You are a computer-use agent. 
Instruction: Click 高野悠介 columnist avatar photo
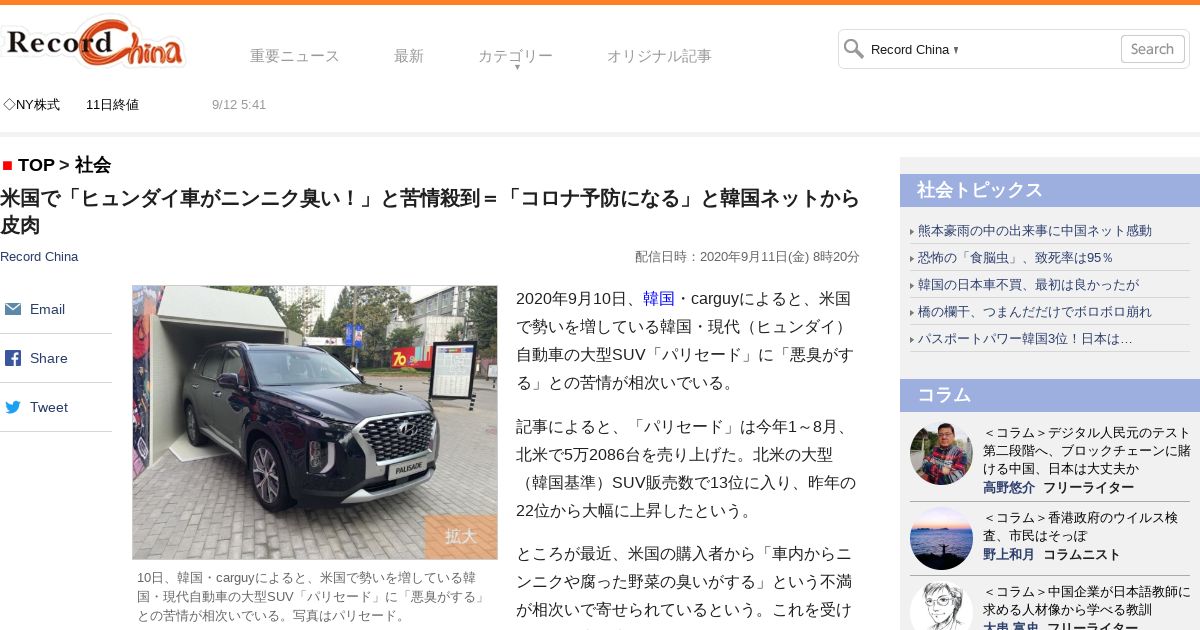click(x=941, y=453)
